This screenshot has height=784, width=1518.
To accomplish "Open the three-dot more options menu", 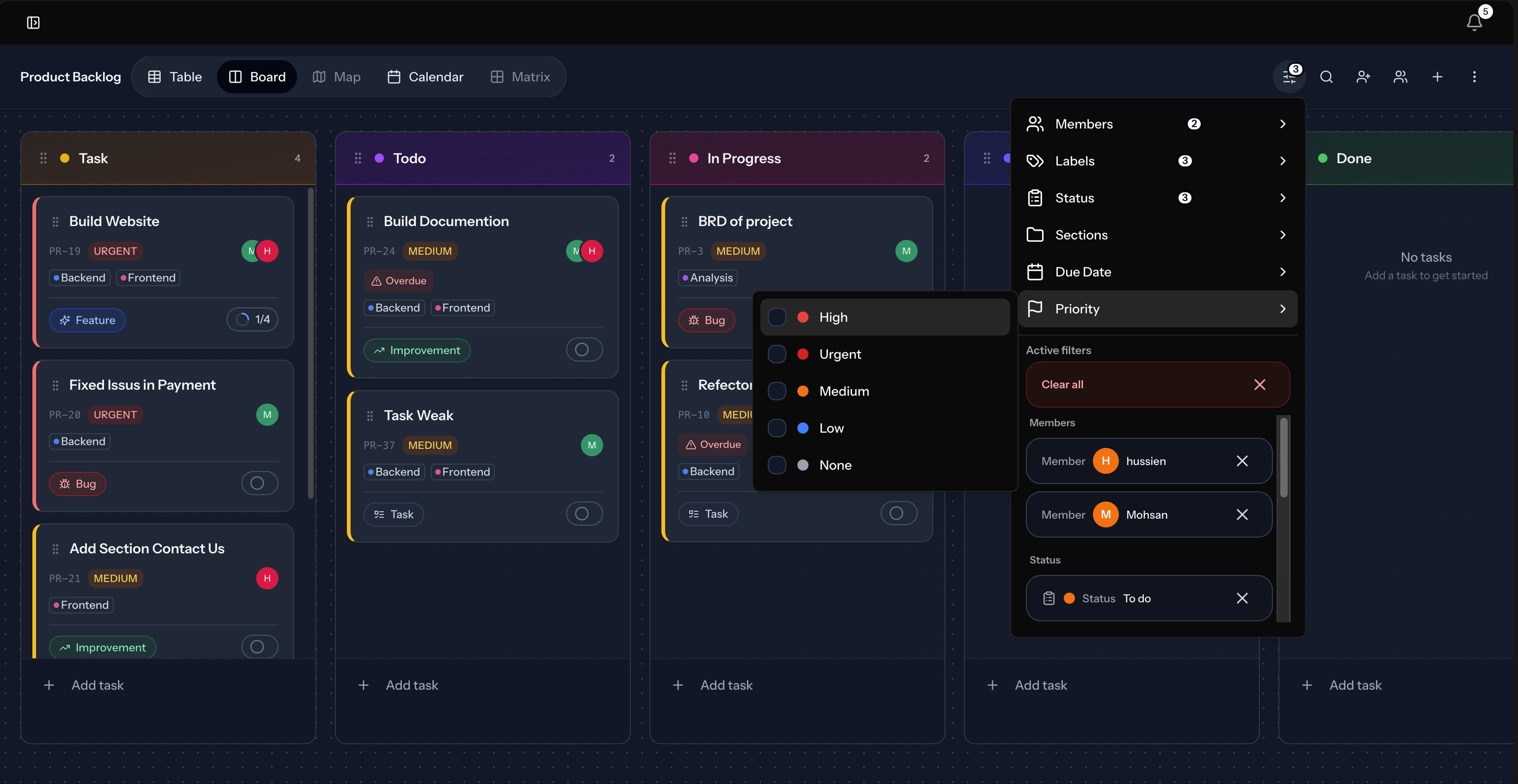I will point(1475,77).
